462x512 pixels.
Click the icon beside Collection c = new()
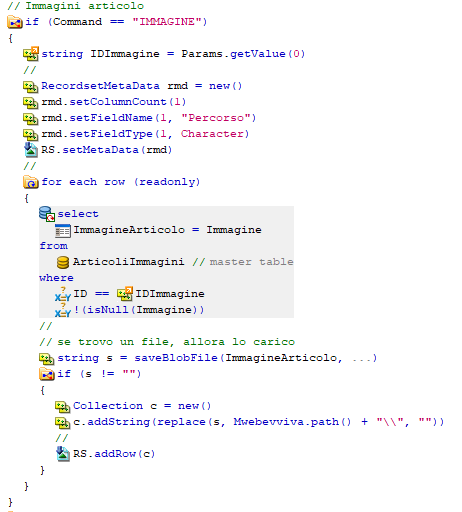pyautogui.click(x=62, y=406)
